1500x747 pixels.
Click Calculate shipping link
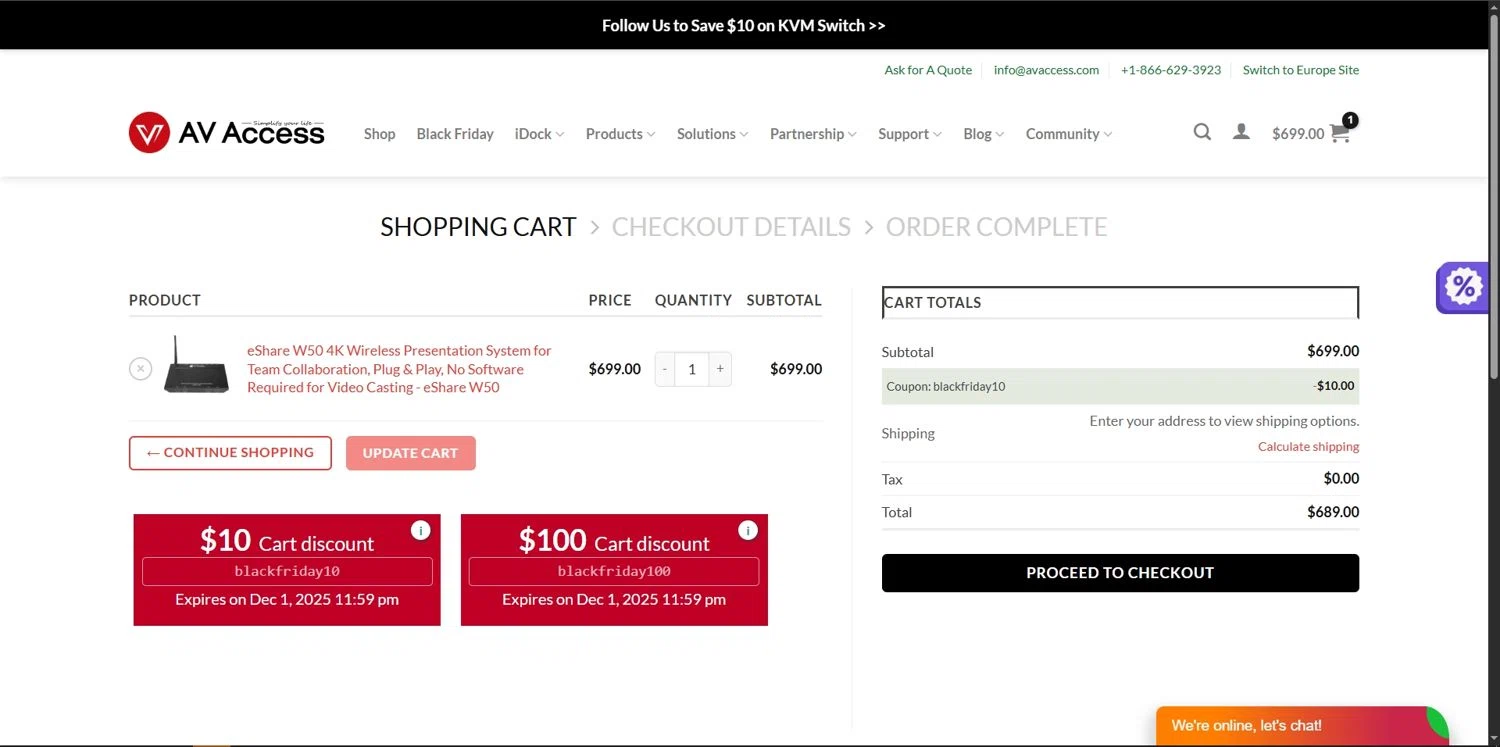click(1308, 447)
